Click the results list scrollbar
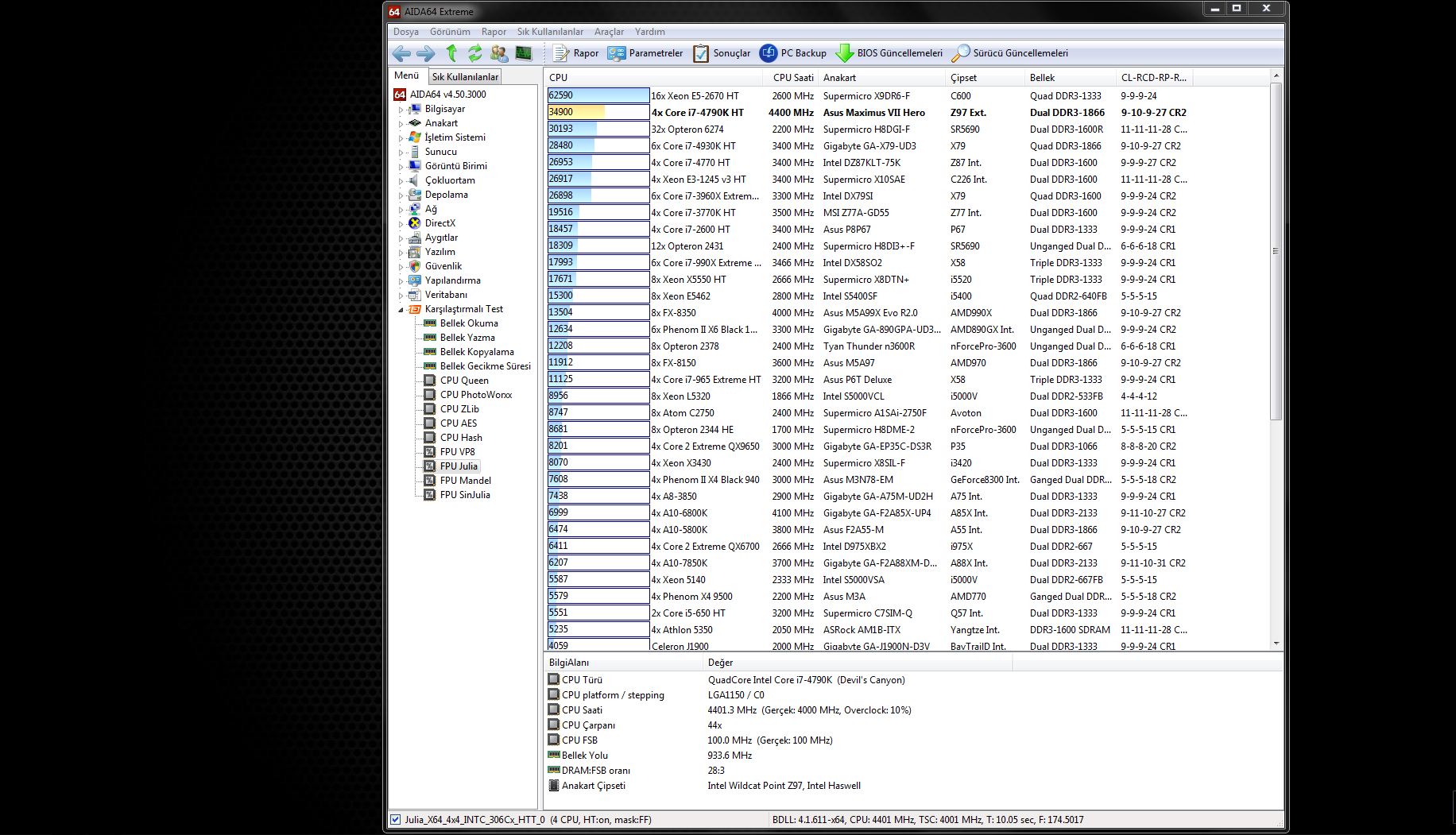The image size is (1456, 835). coord(1276,251)
